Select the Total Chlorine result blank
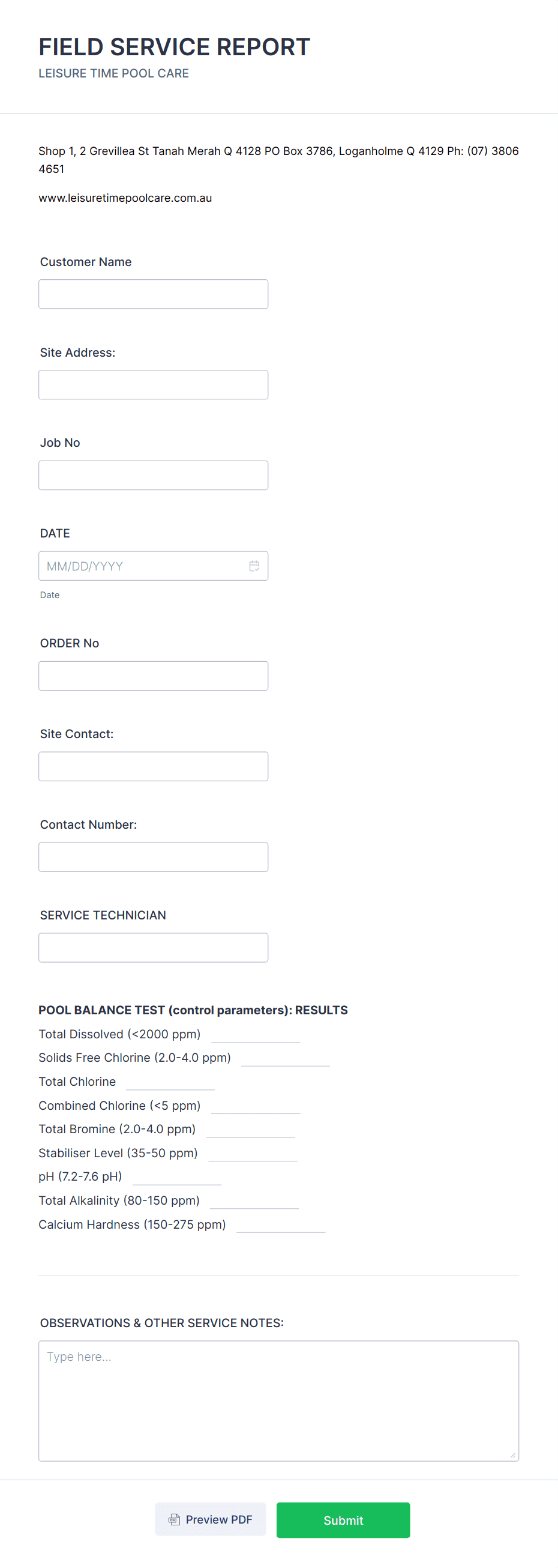 [x=170, y=1082]
